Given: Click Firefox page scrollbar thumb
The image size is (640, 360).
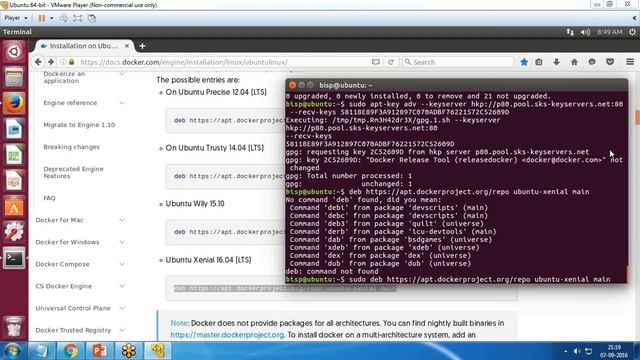Looking at the screenshot, I should pos(637,117).
